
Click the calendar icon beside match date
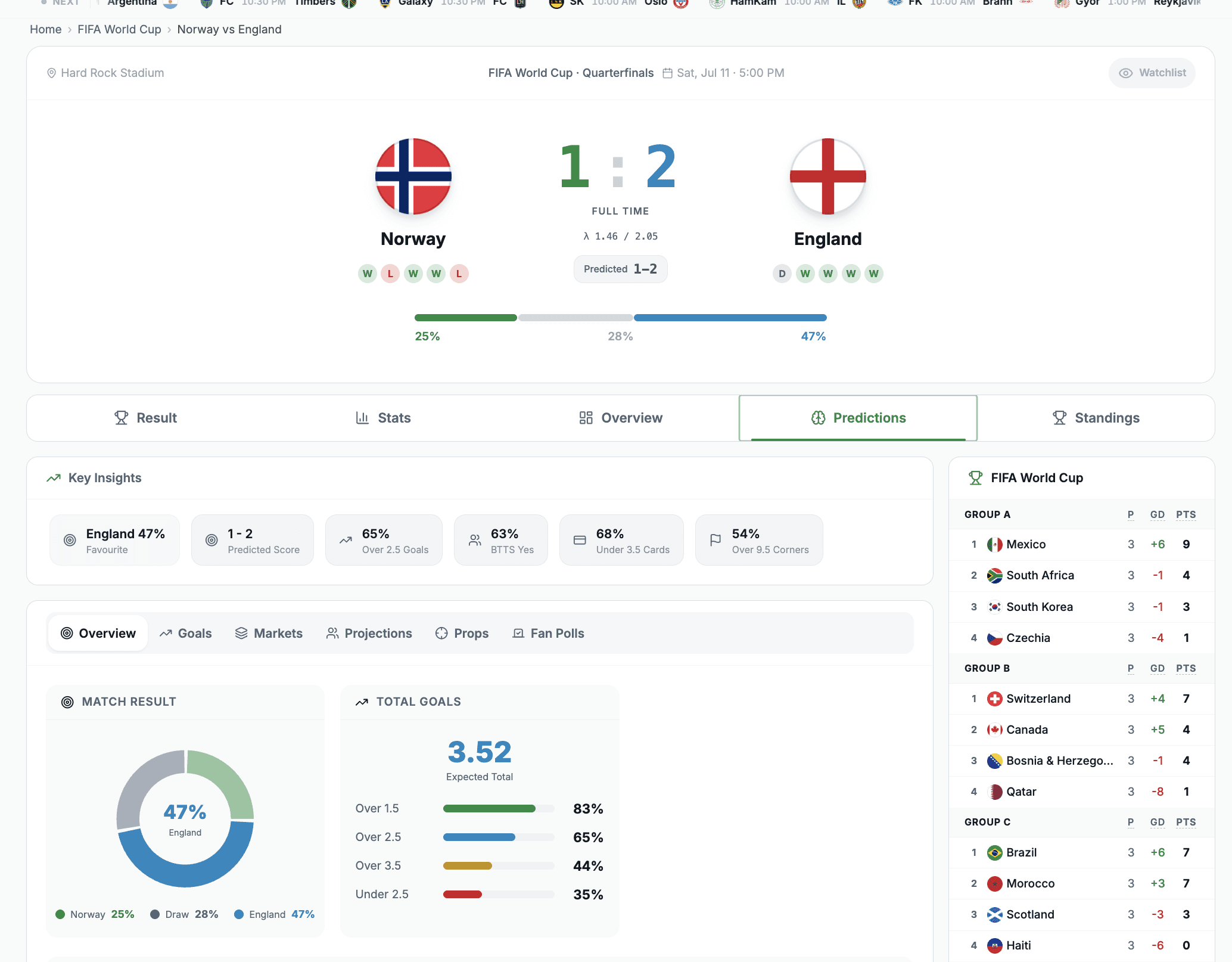[667, 73]
